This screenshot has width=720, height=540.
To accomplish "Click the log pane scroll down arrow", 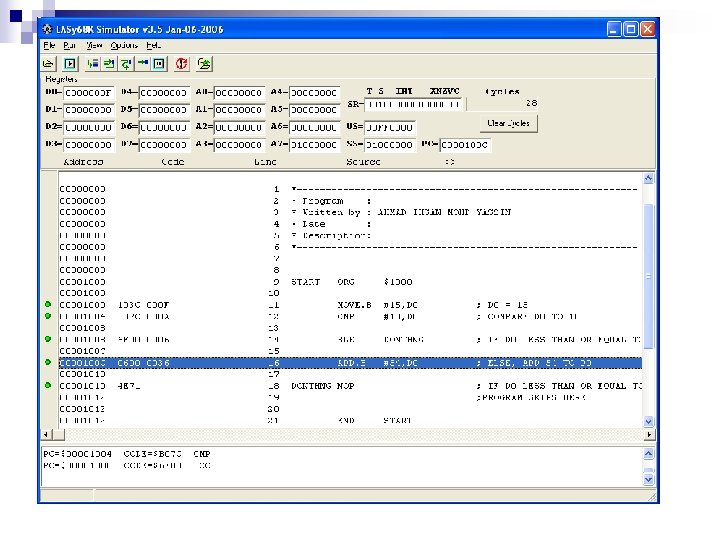I will [648, 480].
